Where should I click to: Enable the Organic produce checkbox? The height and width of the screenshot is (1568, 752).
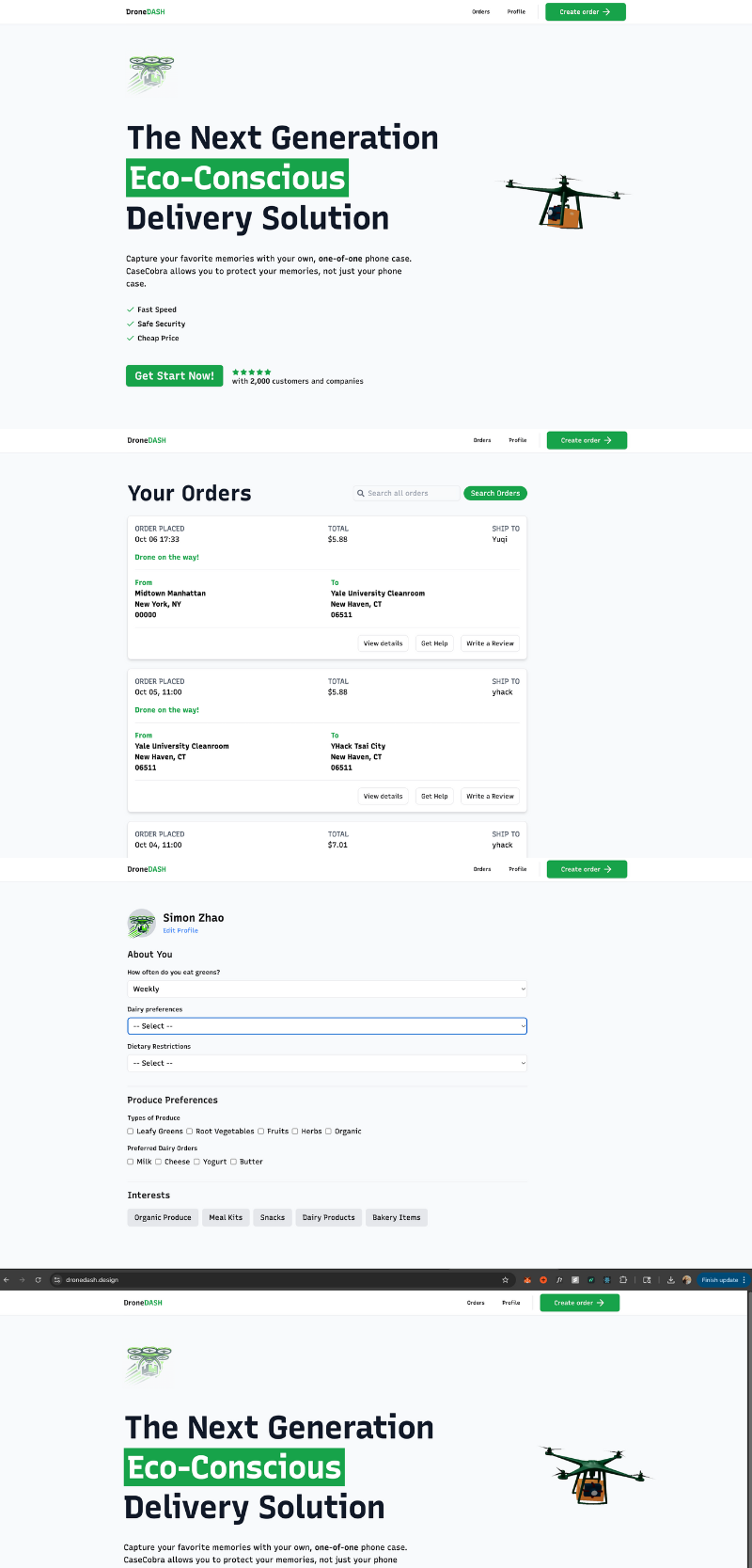[328, 1132]
